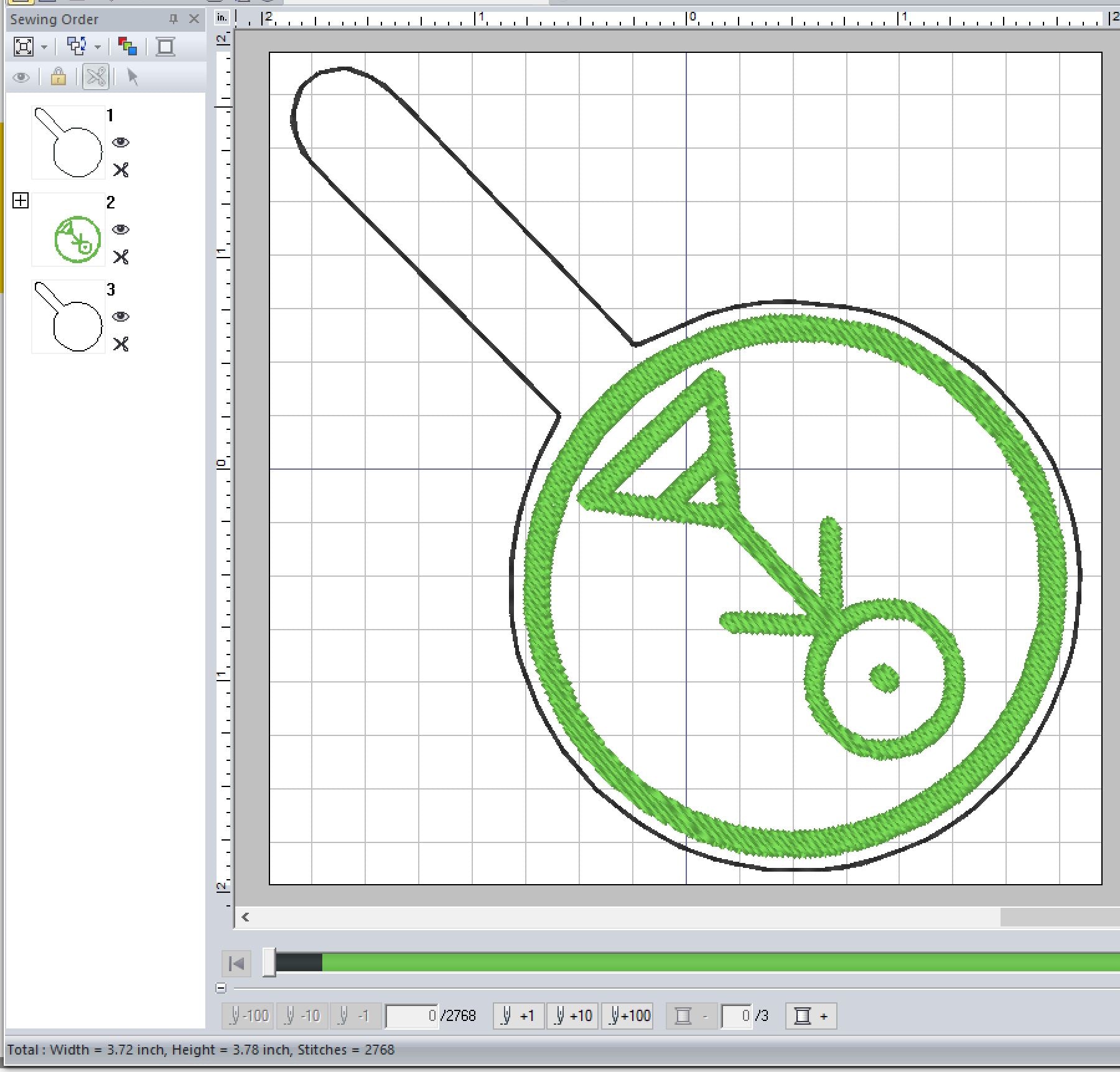1120x1072 pixels.
Task: Expand the group beside item 2
Action: 21,200
